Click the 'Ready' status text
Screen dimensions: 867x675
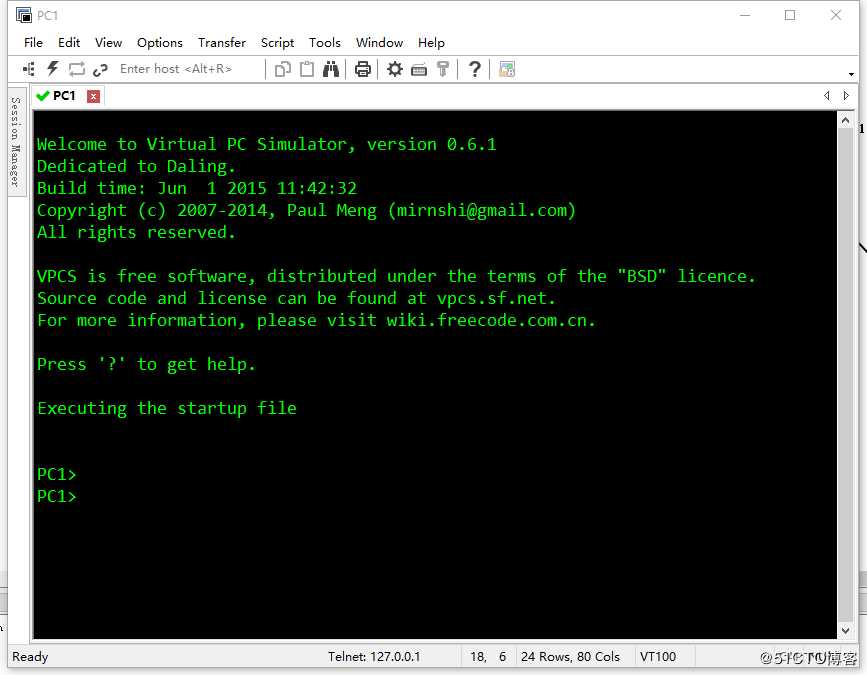30,657
